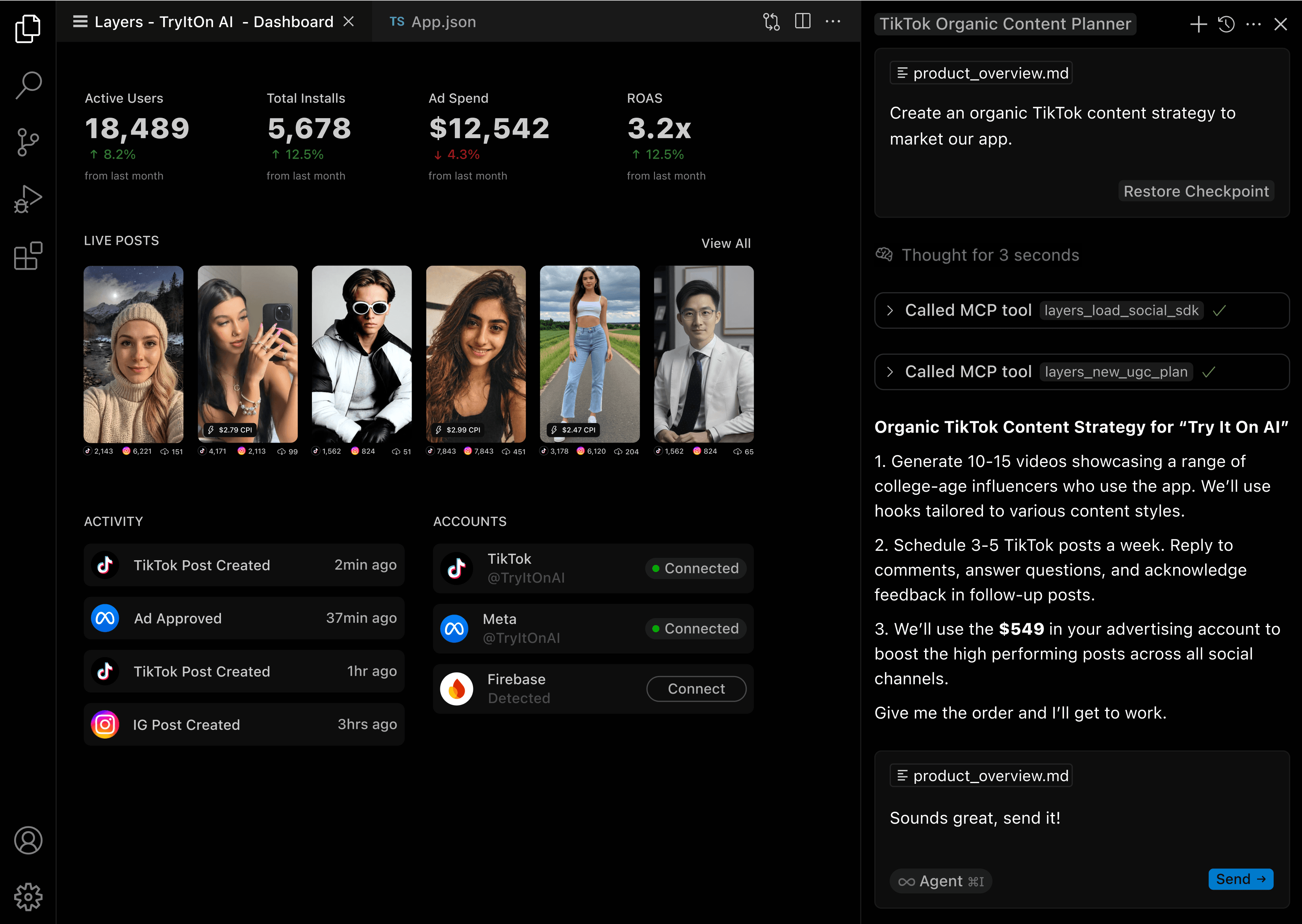Toggle the split editor layout icon

coord(802,21)
